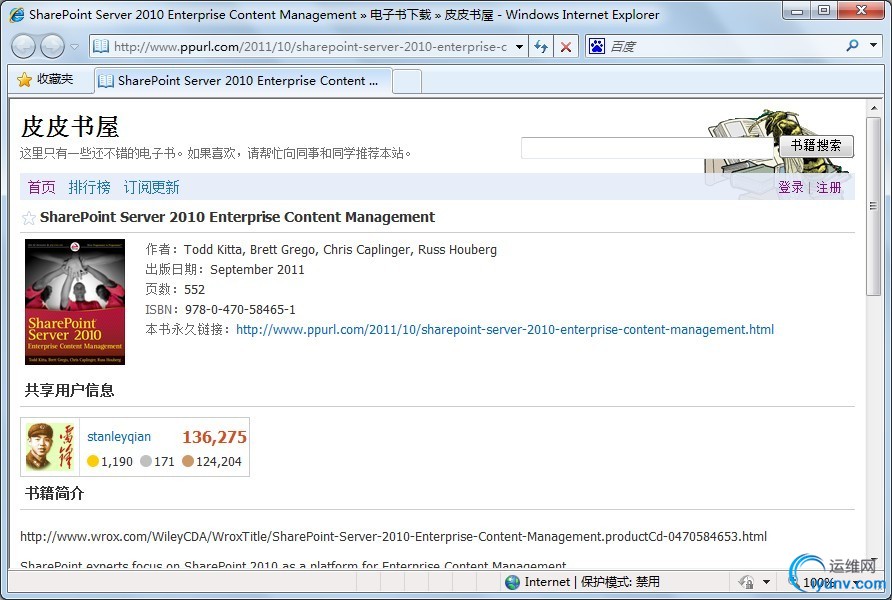Click the 136,275 score number

(214, 437)
